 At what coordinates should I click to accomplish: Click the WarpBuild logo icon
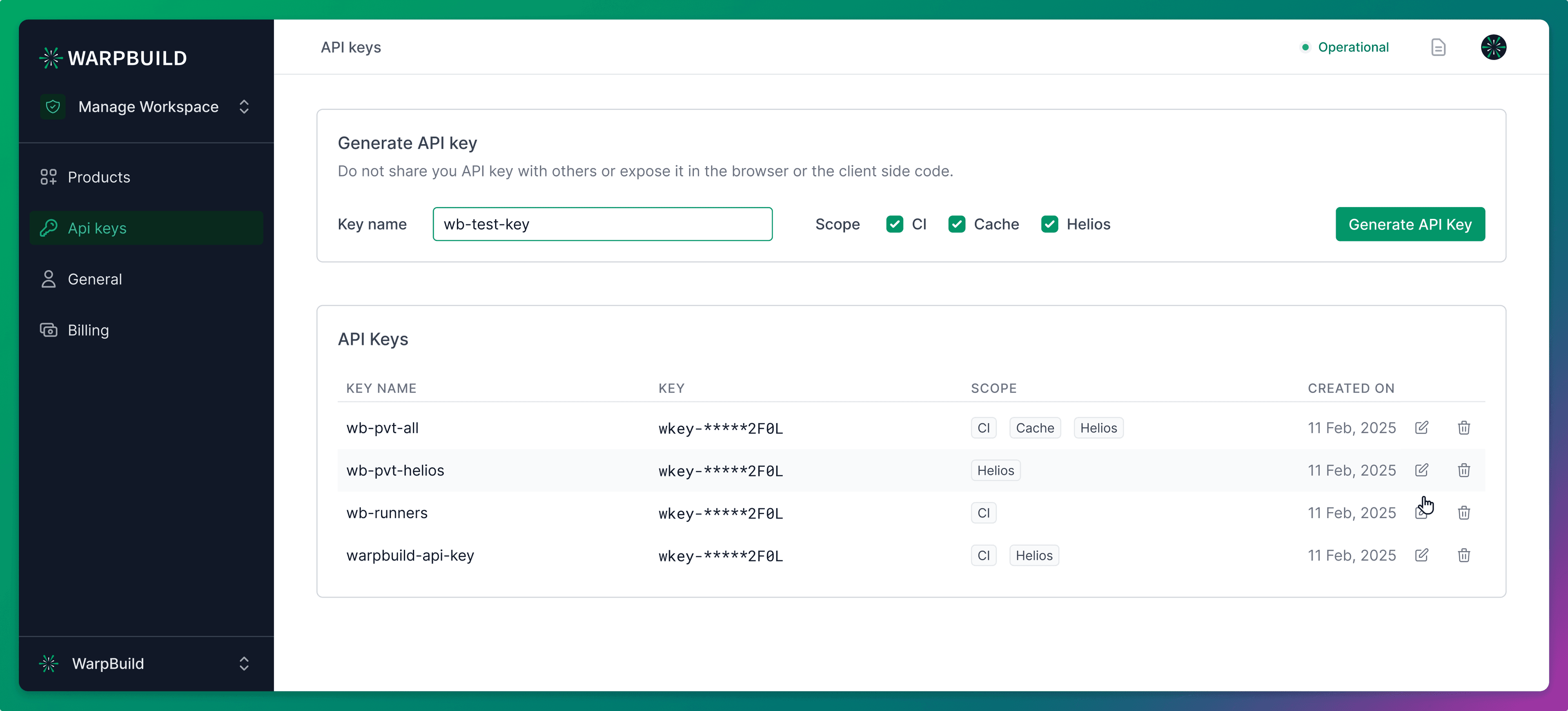(x=51, y=57)
